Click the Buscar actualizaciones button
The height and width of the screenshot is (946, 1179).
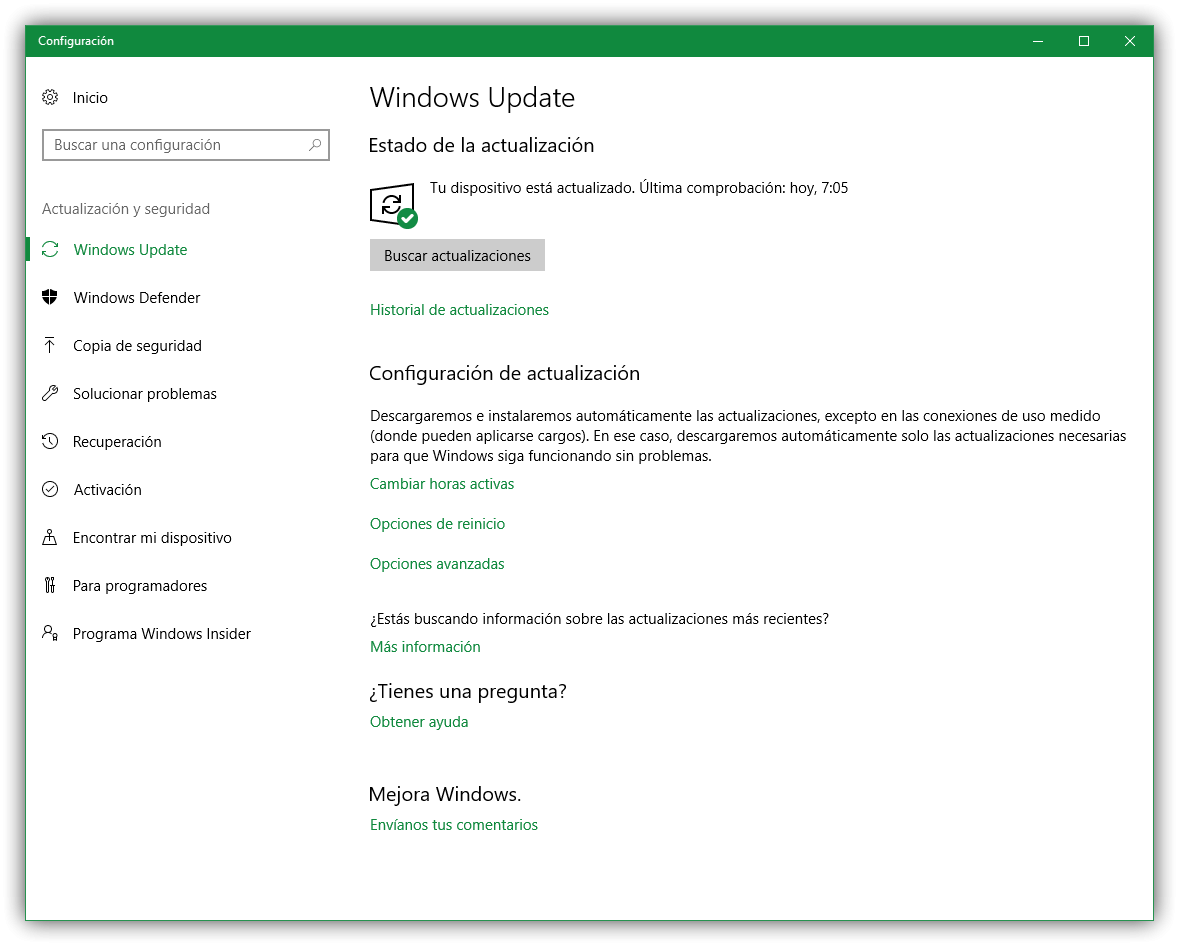tap(457, 256)
